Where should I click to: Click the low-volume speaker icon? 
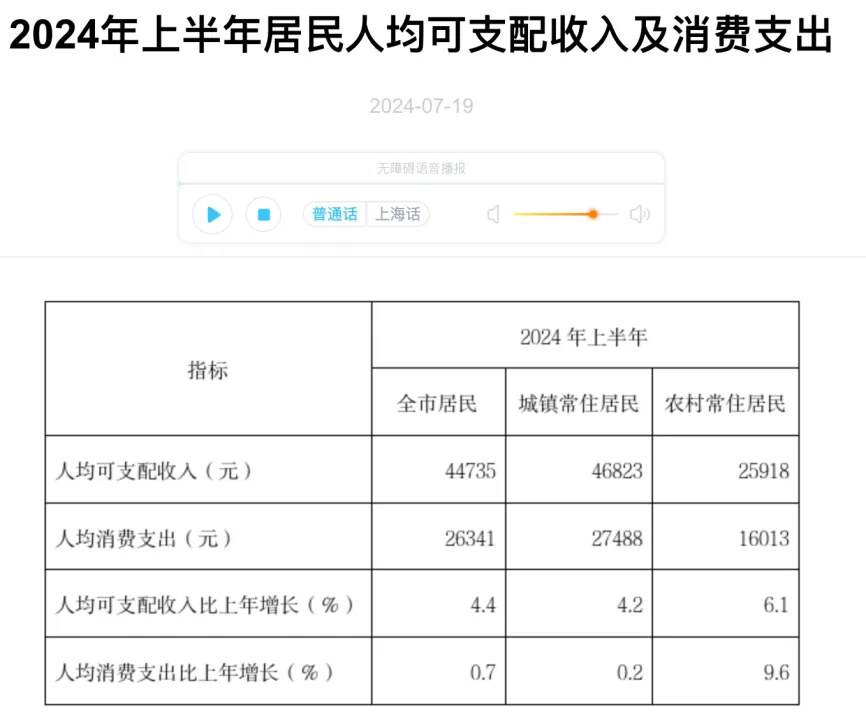492,214
